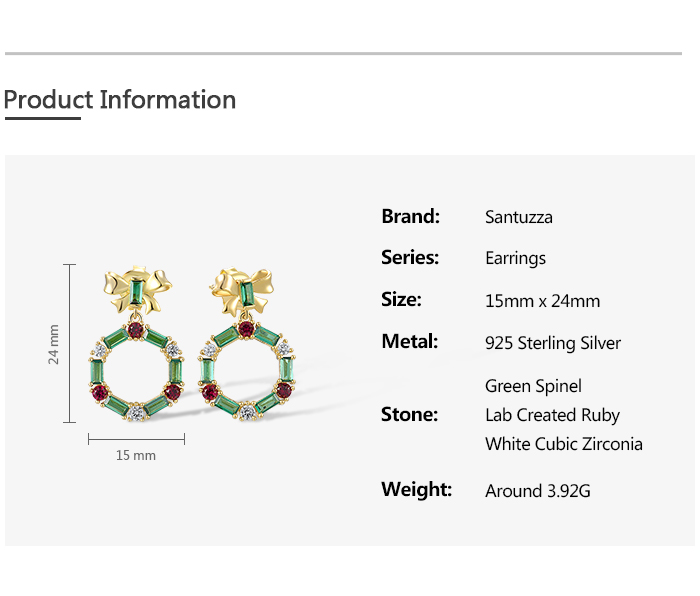Click the Green Spinel stone entry
The image size is (700, 596).
pyautogui.click(x=533, y=386)
